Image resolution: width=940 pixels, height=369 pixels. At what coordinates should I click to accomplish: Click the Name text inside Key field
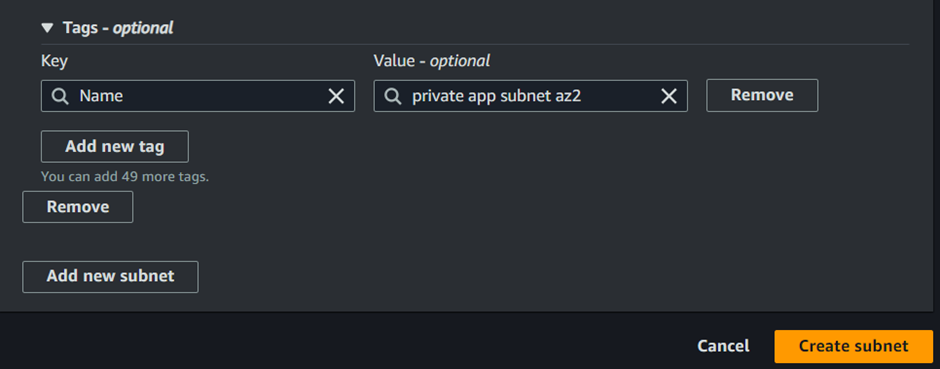coord(101,96)
